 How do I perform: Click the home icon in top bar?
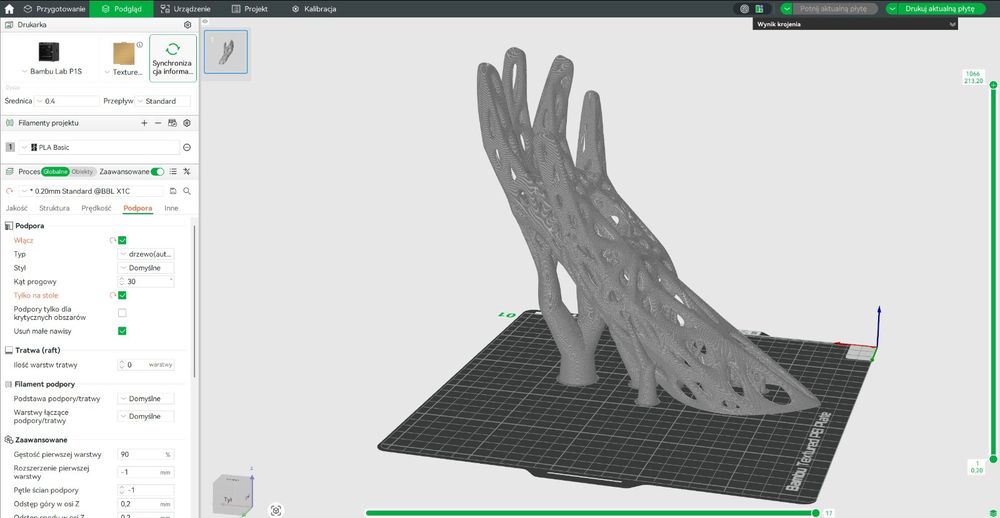tap(10, 8)
